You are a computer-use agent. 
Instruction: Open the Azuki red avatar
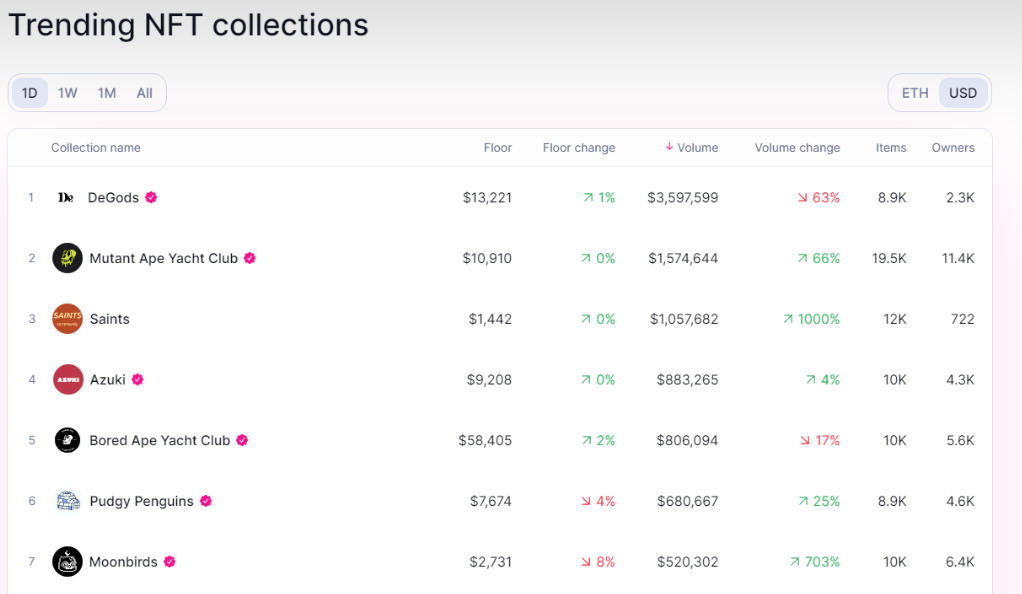point(68,379)
